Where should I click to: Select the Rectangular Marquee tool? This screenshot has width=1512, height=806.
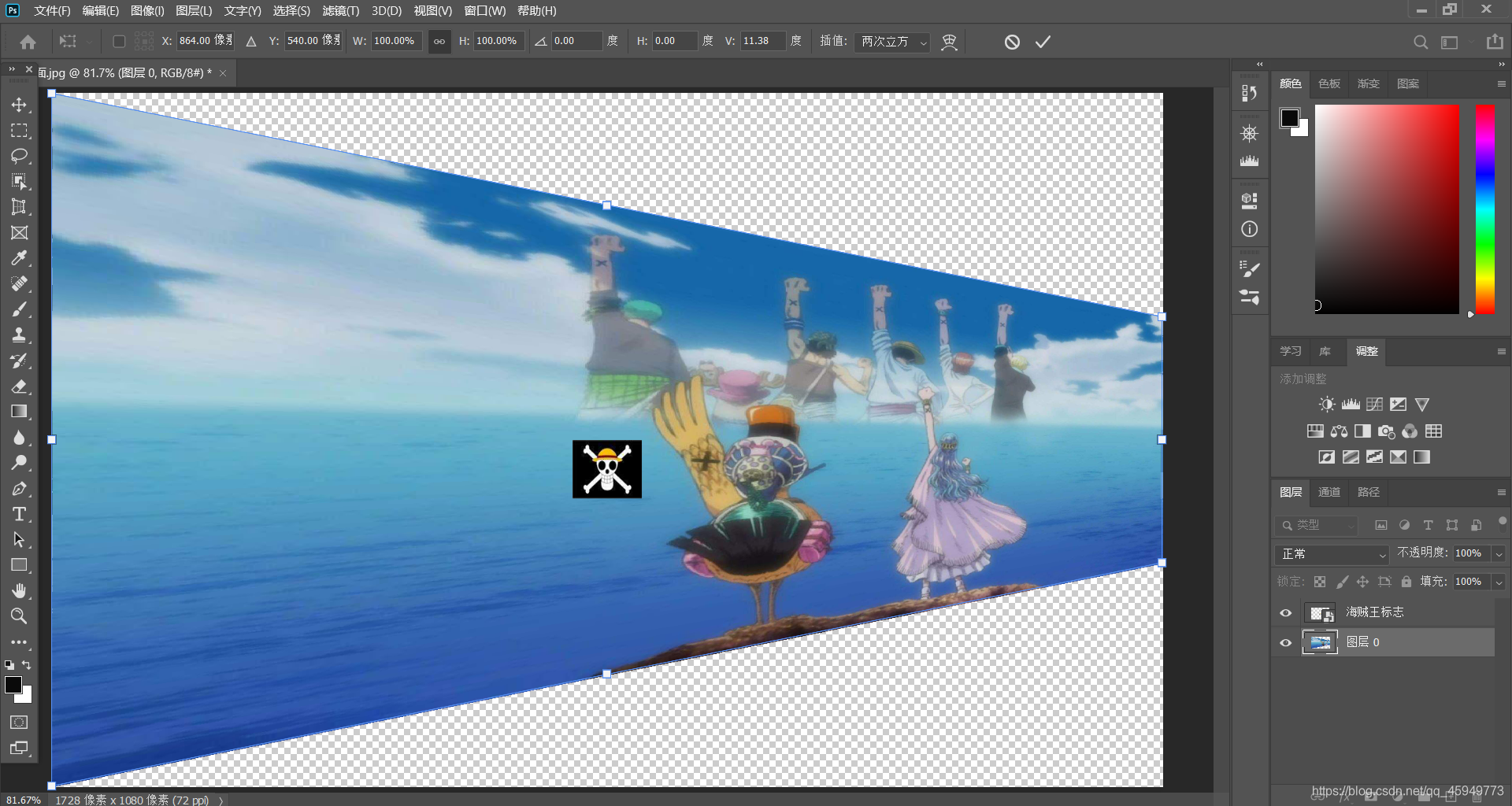click(19, 131)
